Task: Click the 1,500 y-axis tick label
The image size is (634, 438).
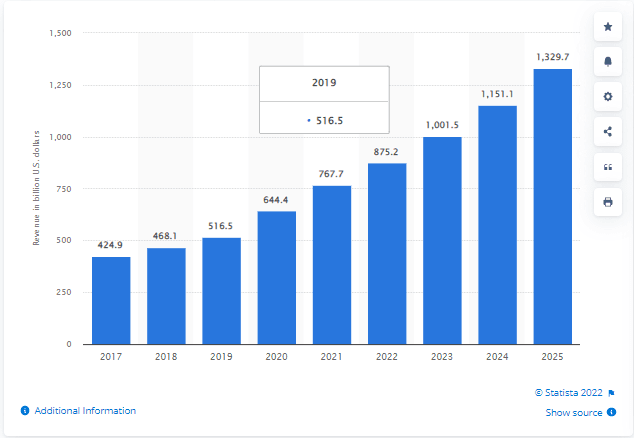Action: tap(60, 33)
